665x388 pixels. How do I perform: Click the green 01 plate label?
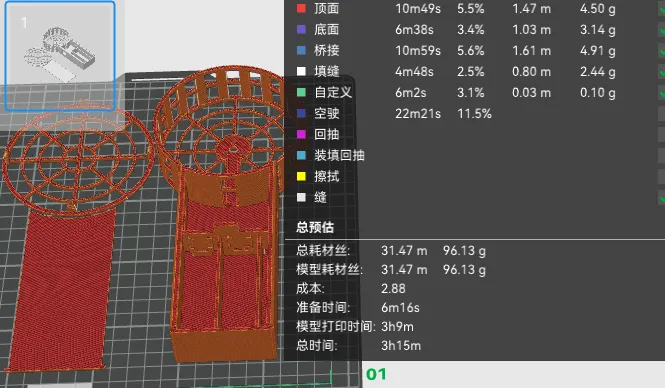376,374
